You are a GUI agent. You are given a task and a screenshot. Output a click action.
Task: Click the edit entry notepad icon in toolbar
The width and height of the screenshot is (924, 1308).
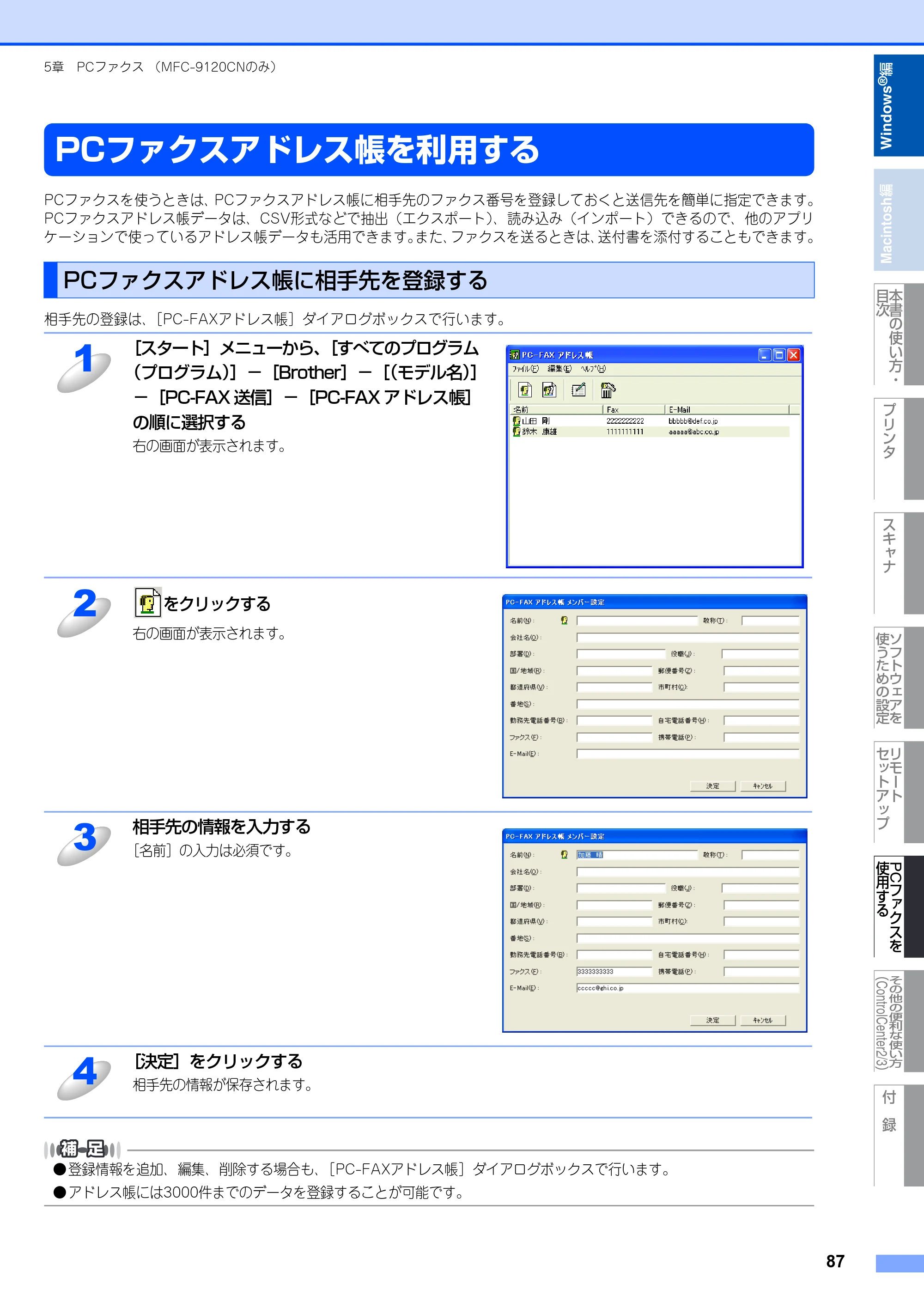point(578,389)
